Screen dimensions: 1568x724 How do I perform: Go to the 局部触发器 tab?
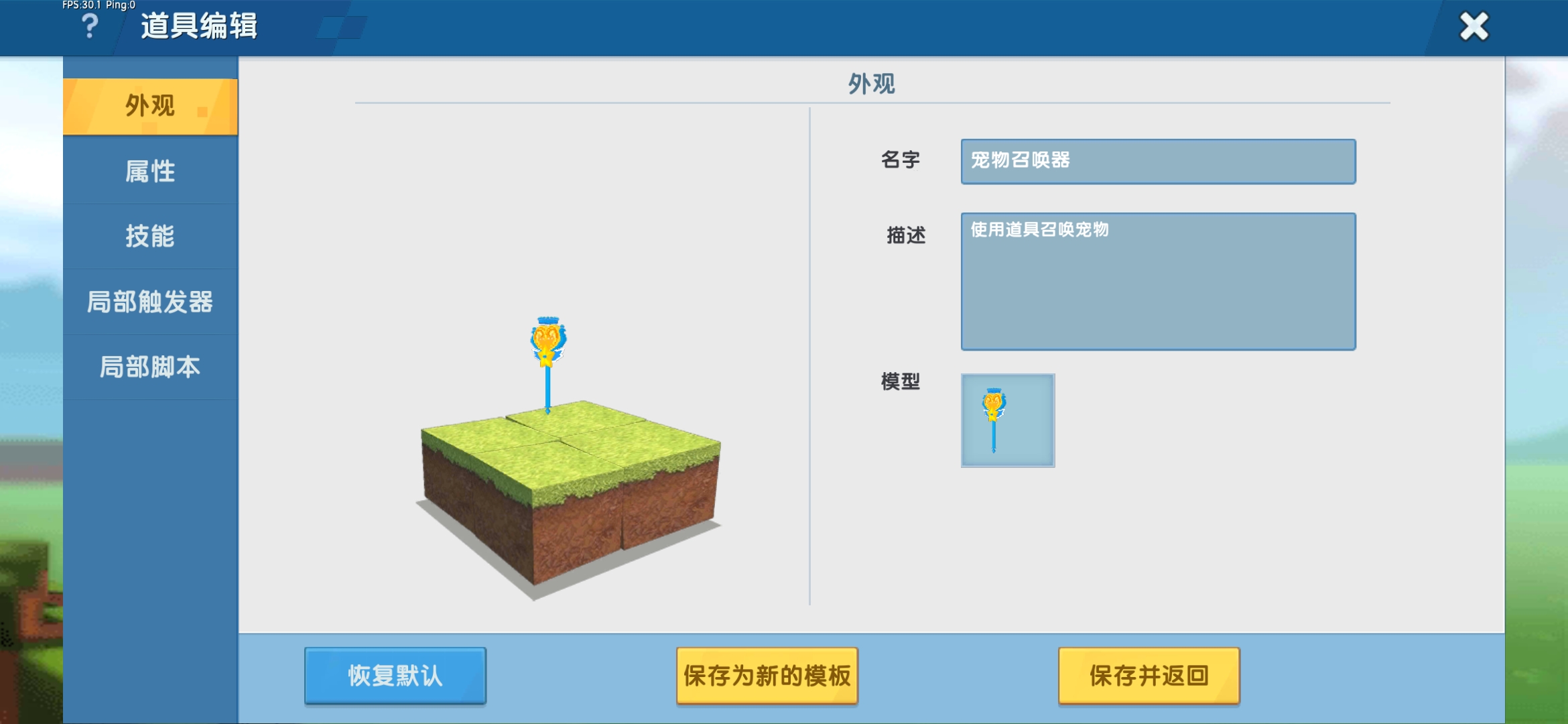coord(150,302)
